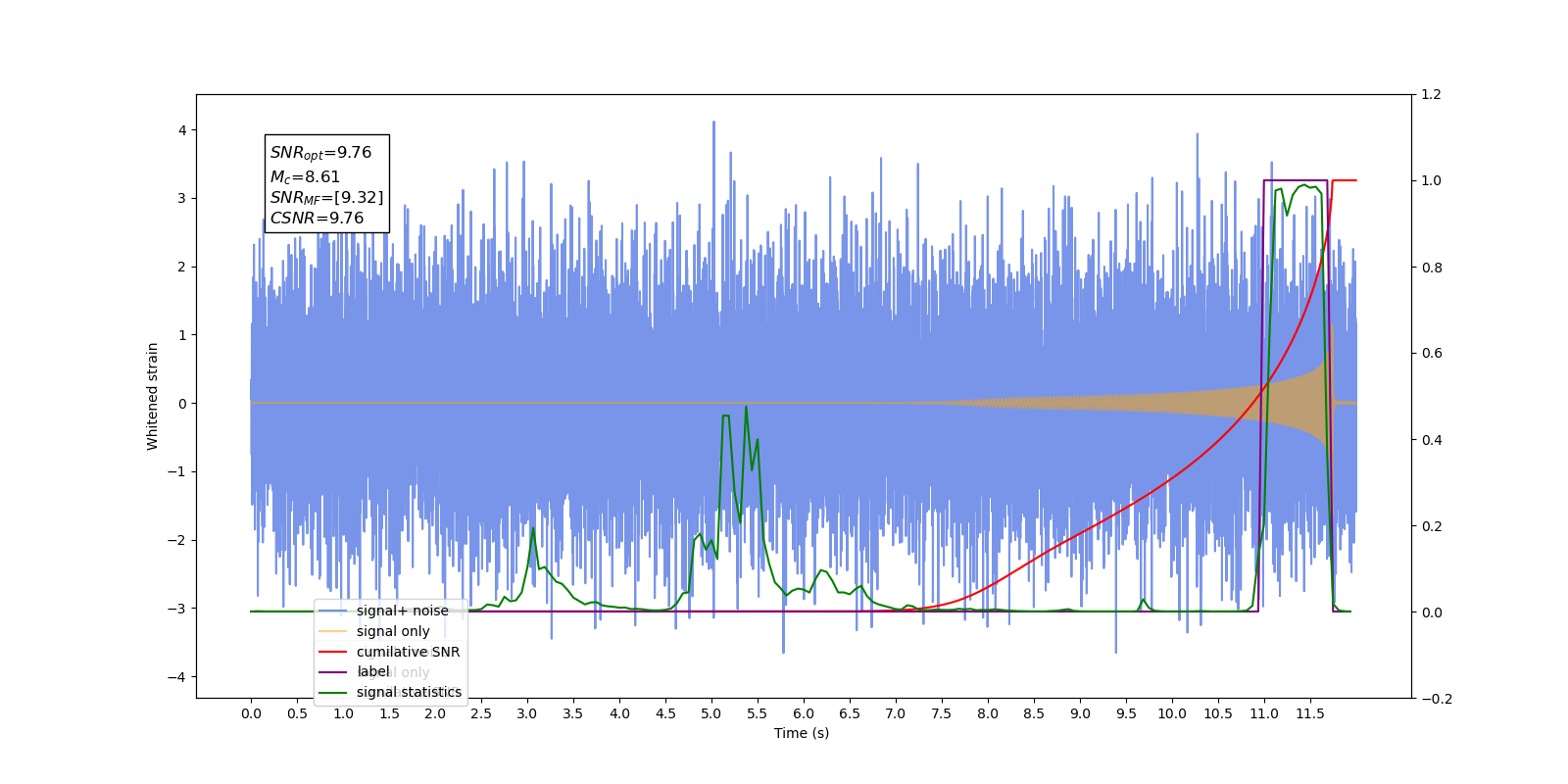1568x784 pixels.
Task: Click the 11.5 tick label on the time axis
Action: 1310,713
